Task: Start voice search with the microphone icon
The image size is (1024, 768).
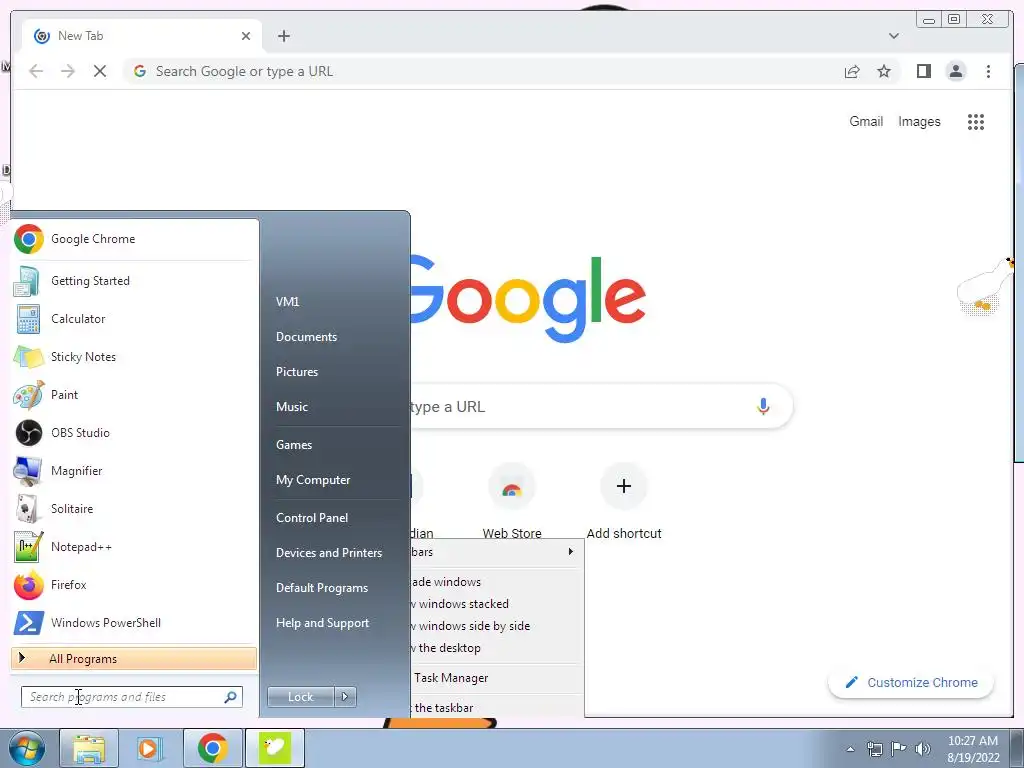Action: 763,406
